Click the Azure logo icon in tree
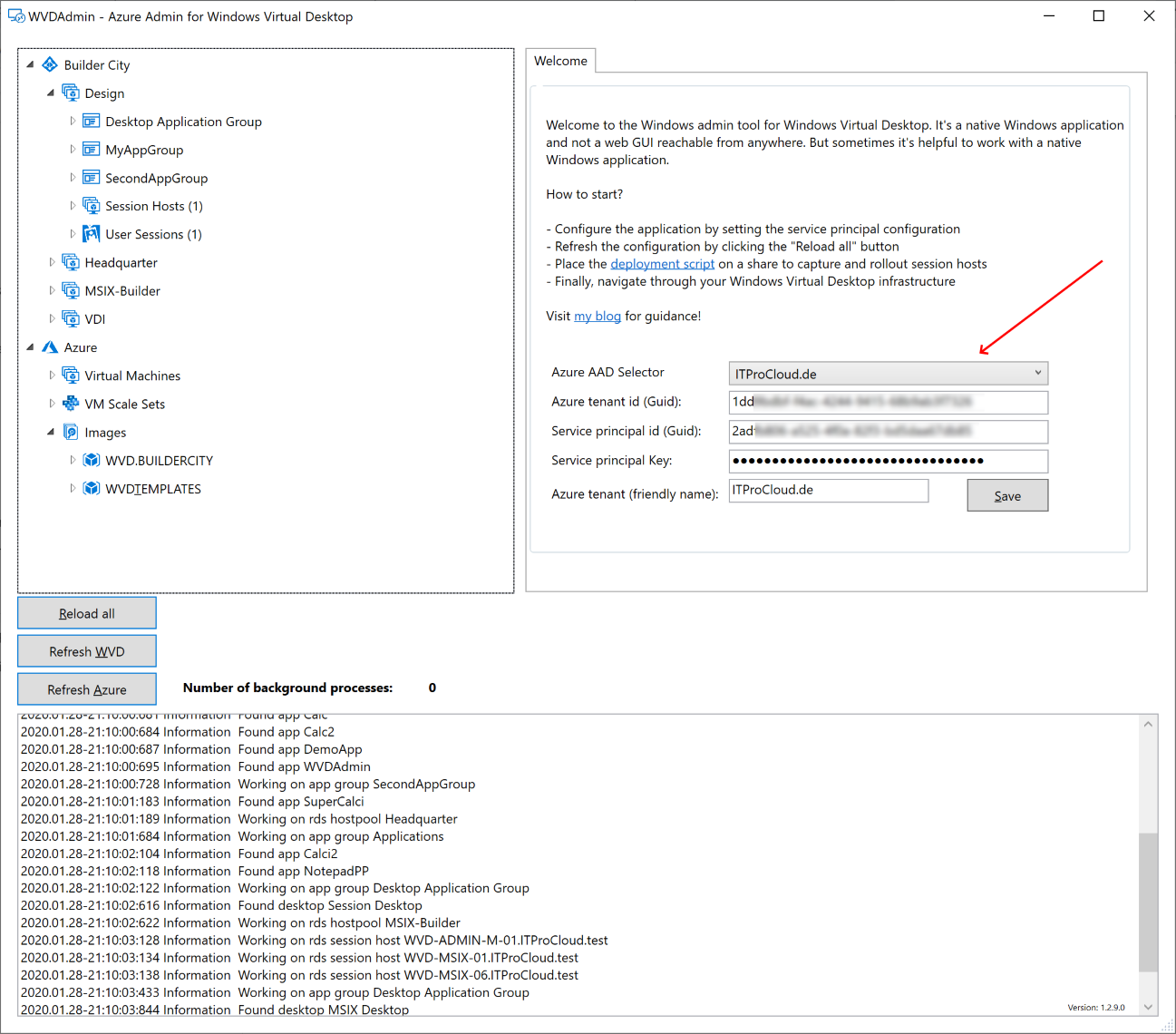The width and height of the screenshot is (1176, 1034). [50, 347]
